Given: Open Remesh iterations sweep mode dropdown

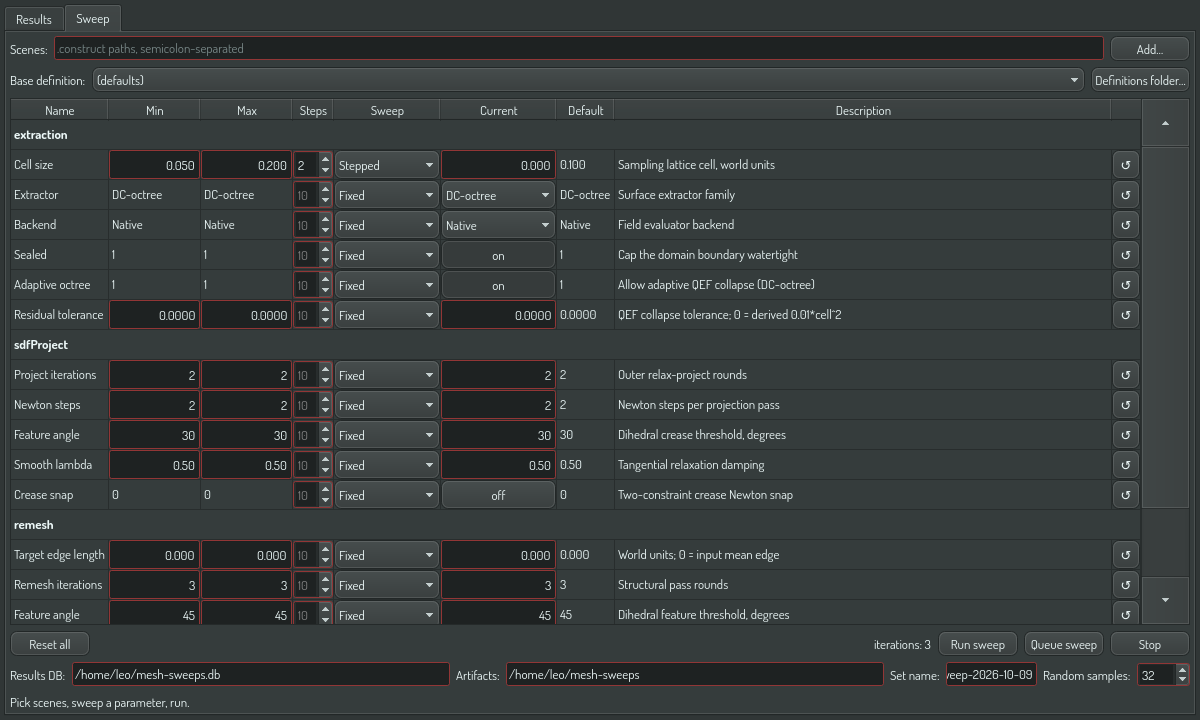Looking at the screenshot, I should 387,585.
